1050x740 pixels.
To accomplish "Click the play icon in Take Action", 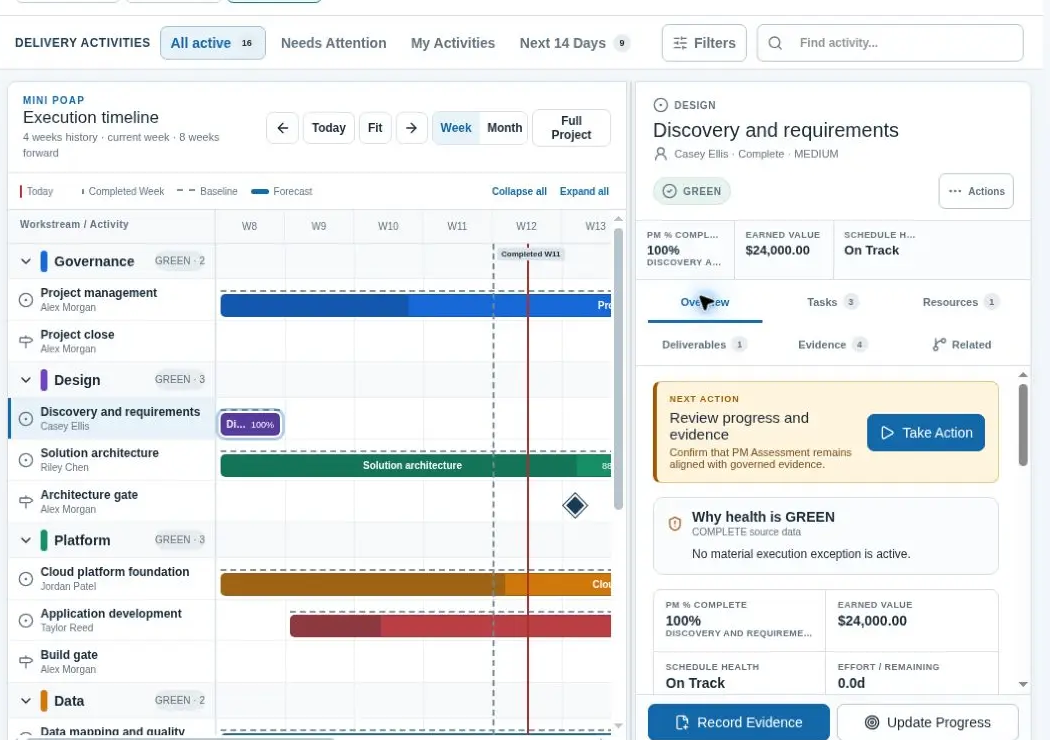I will click(x=887, y=433).
